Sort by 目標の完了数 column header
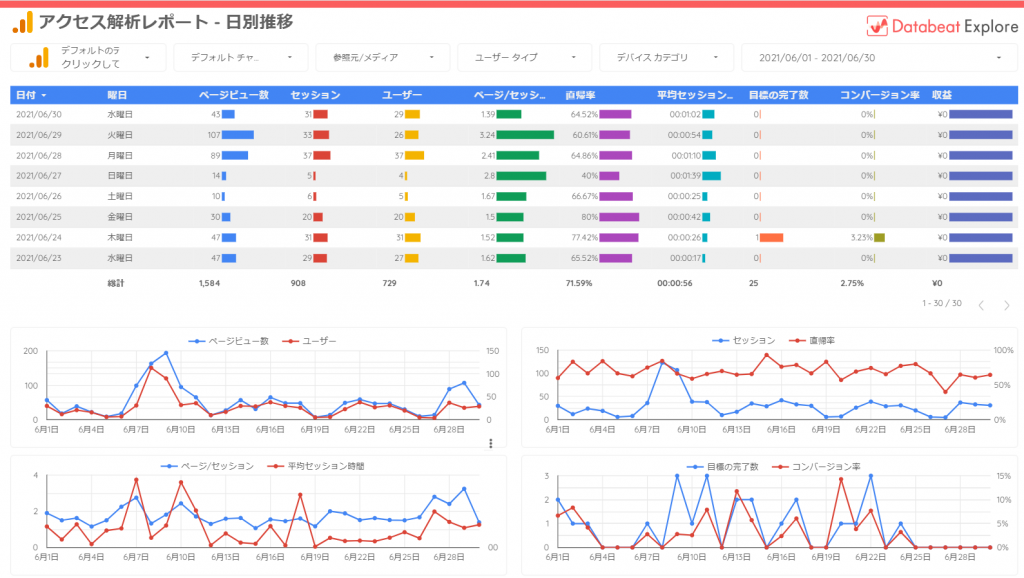The height and width of the screenshot is (578, 1024). point(778,95)
